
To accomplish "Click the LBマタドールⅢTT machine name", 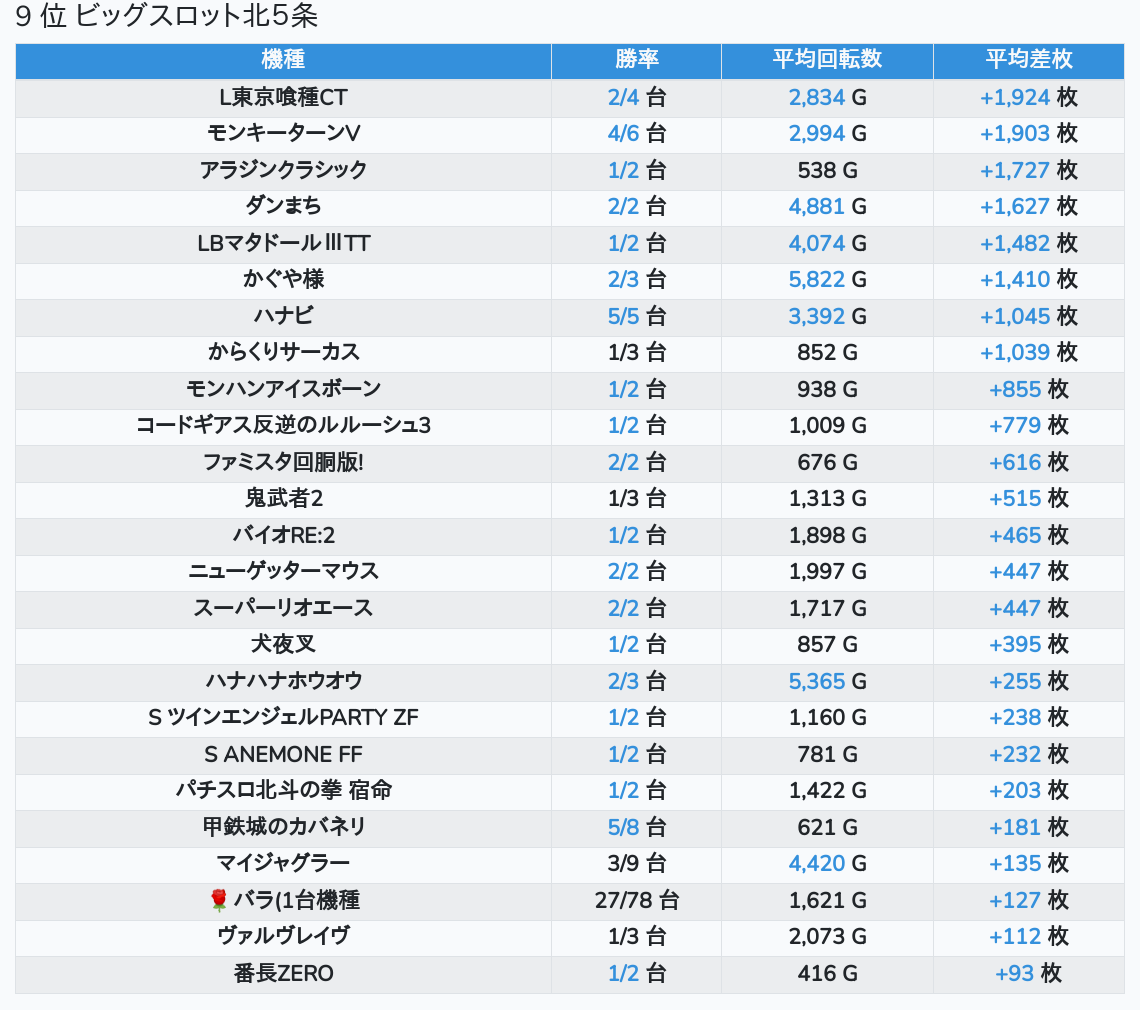I will pyautogui.click(x=284, y=244).
